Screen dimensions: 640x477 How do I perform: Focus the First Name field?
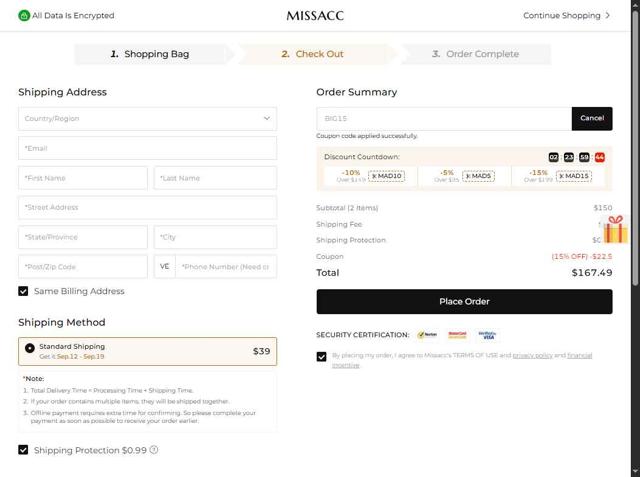83,178
